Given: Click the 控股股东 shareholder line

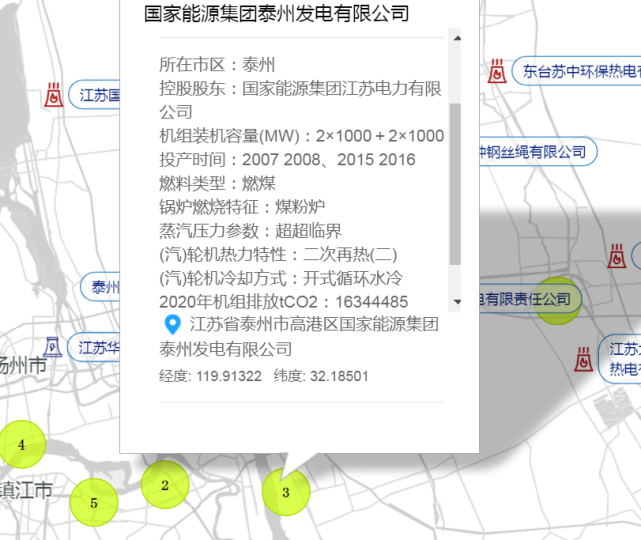Looking at the screenshot, I should click(300, 100).
